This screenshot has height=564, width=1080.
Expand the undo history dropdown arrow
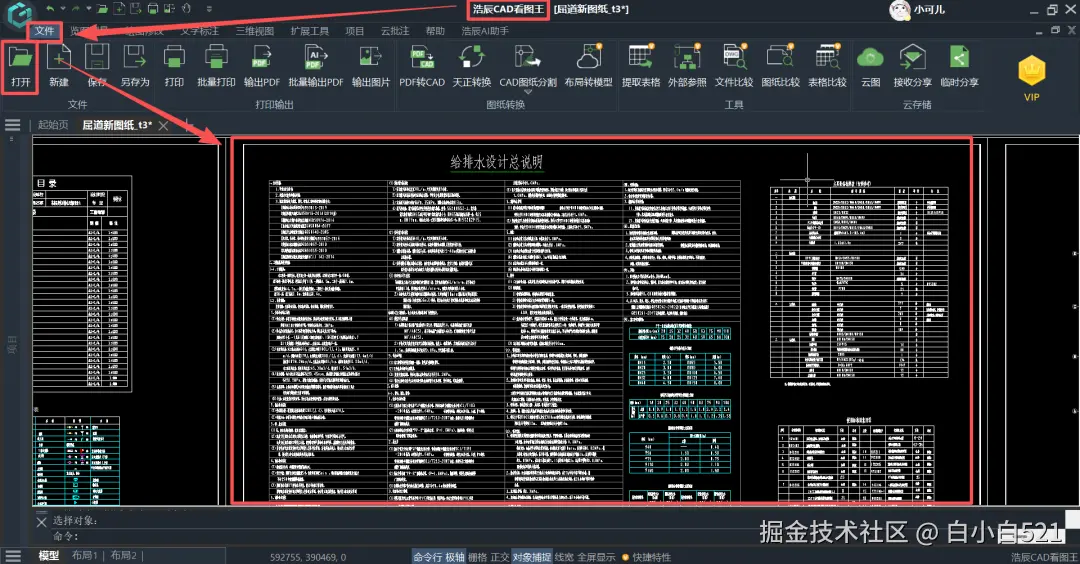(63, 9)
